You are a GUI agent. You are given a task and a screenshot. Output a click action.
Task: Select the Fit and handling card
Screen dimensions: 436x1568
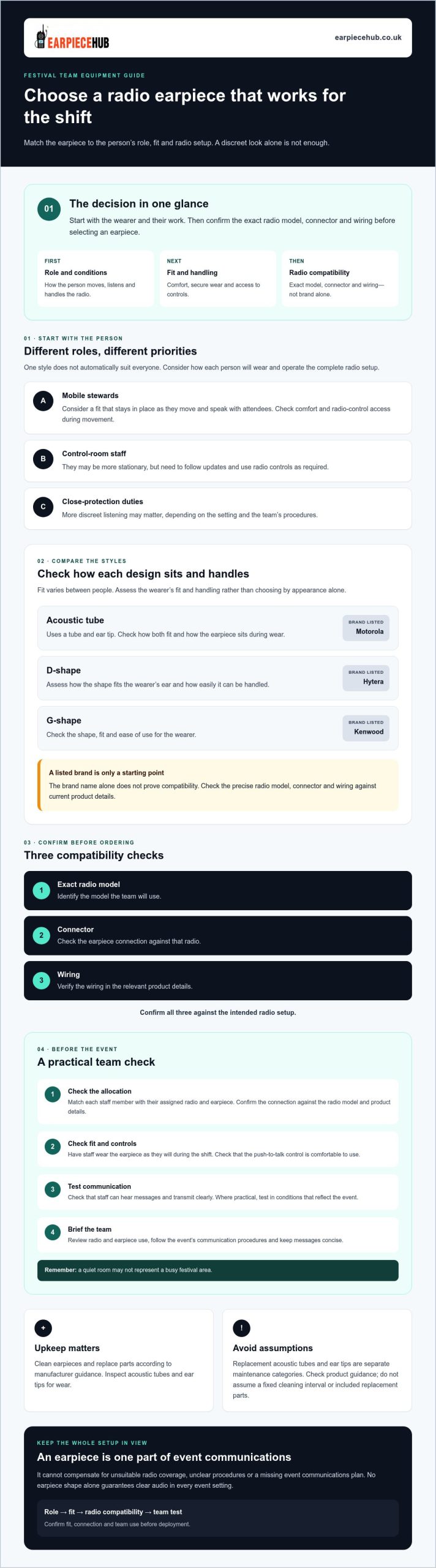(218, 279)
